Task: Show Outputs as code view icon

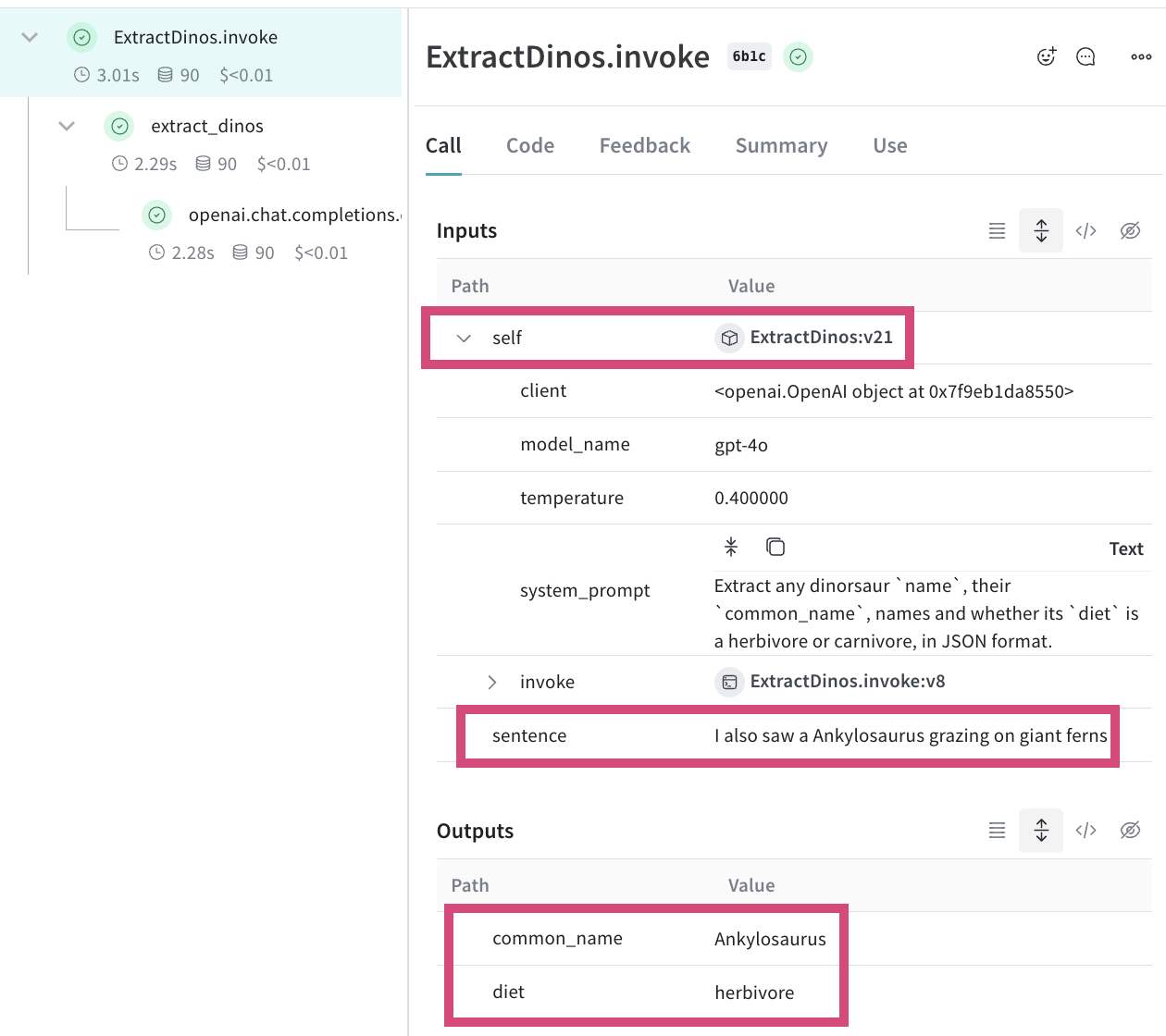Action: point(1085,830)
